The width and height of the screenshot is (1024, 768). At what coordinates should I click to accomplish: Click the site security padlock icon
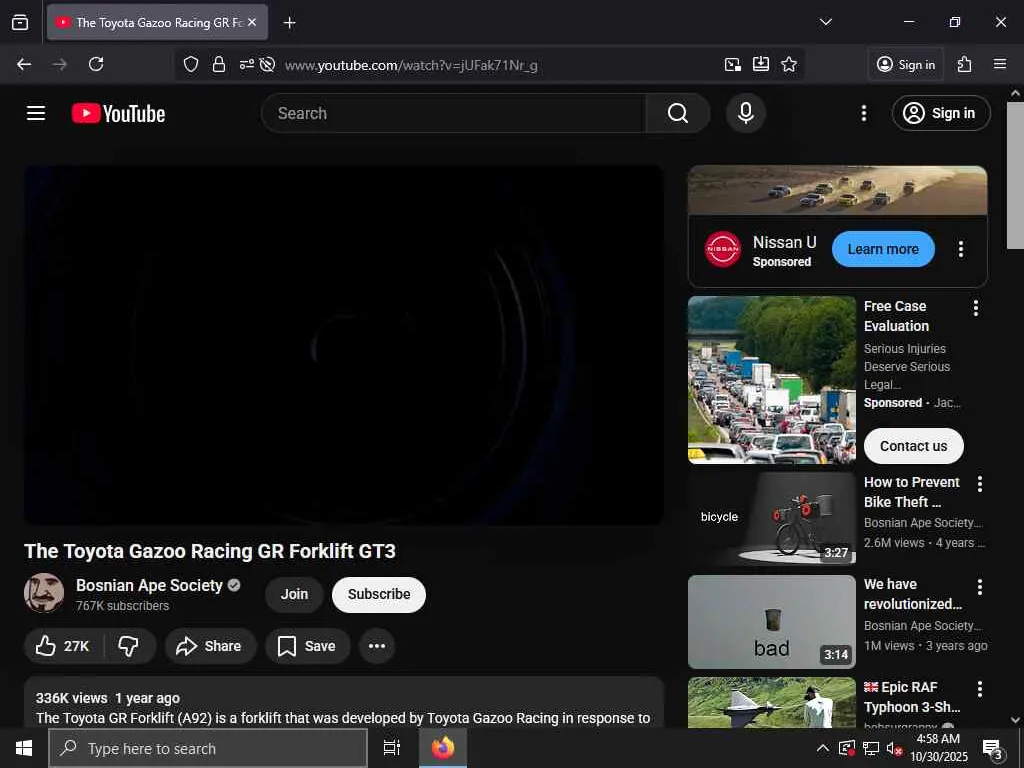219,64
